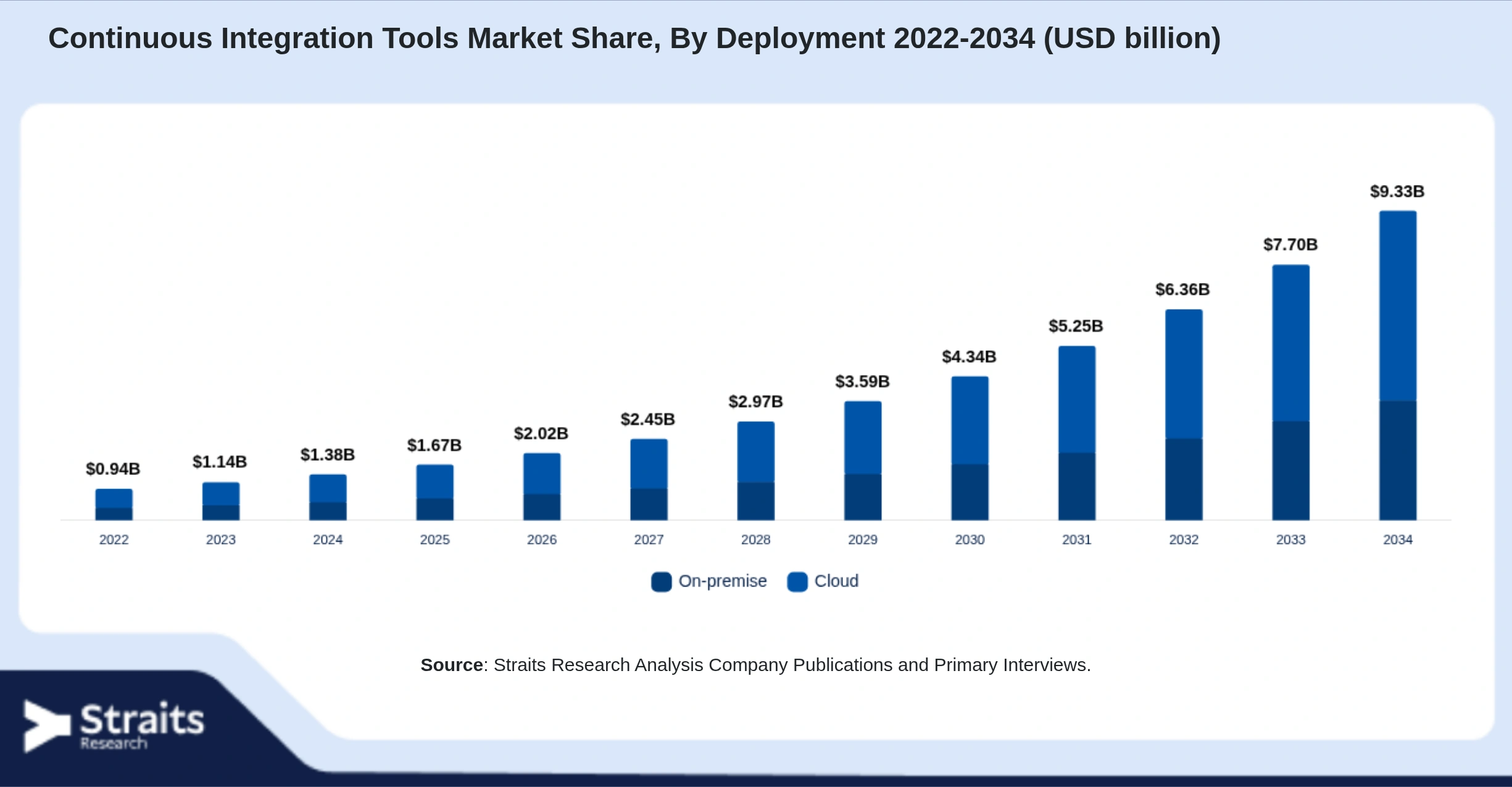Click the 2023 axis label
The width and height of the screenshot is (1512, 787).
[221, 540]
